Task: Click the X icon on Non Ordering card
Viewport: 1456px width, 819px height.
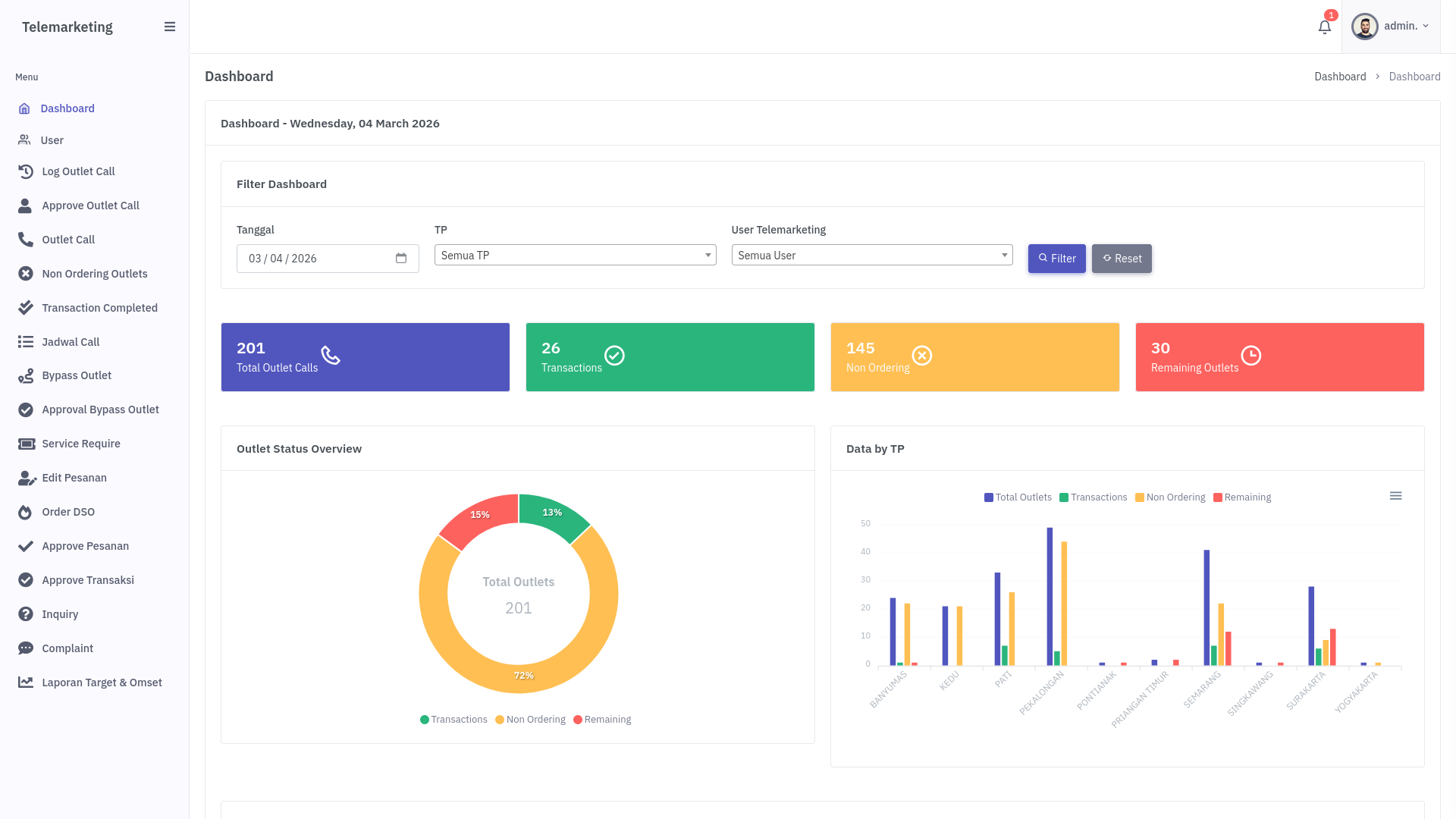Action: click(x=921, y=356)
